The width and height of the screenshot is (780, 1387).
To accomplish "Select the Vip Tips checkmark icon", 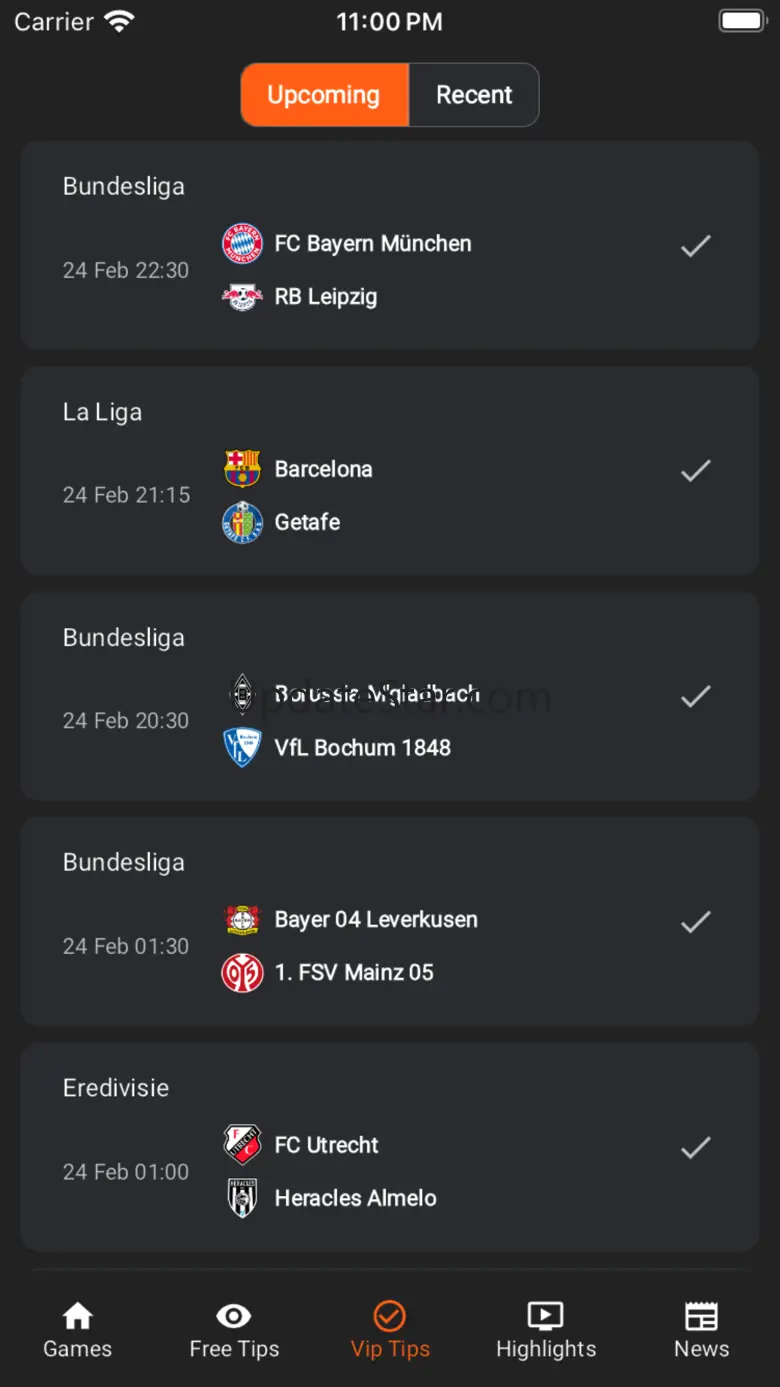I will (390, 1316).
